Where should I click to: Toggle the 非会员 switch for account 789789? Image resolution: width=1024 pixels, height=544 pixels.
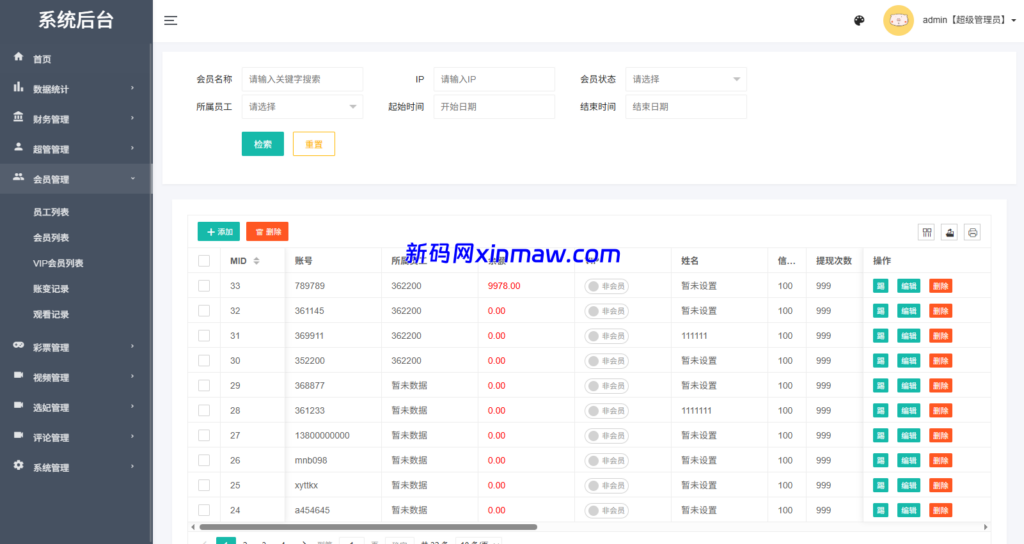click(x=607, y=286)
